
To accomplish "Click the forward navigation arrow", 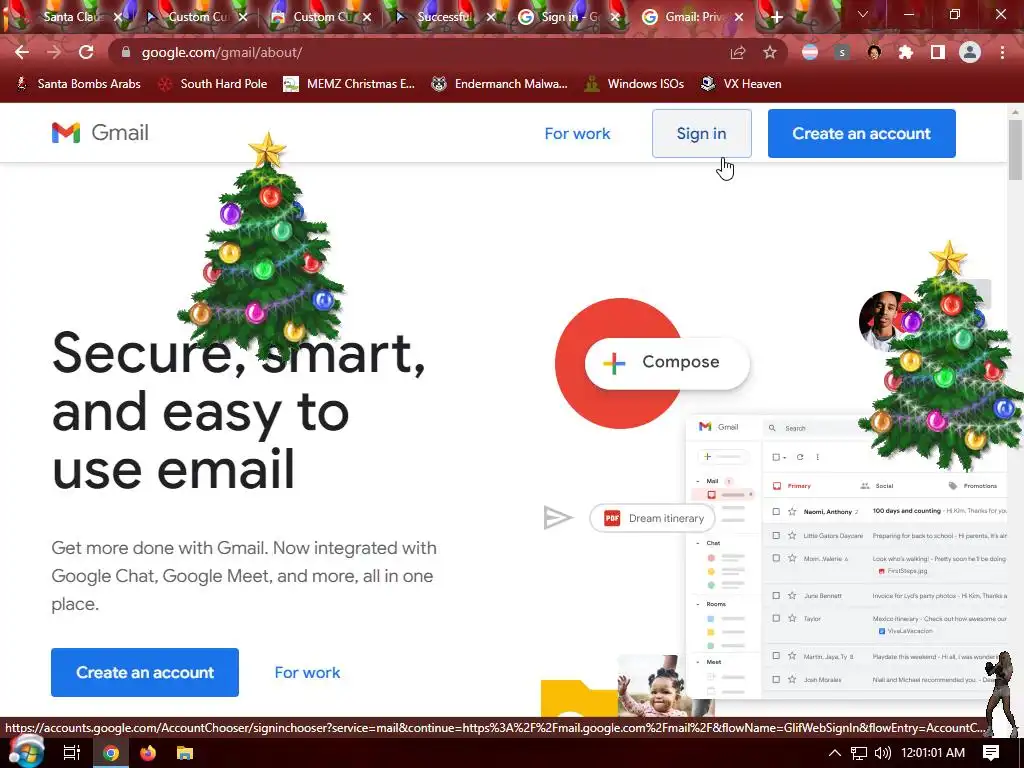I will (x=54, y=52).
